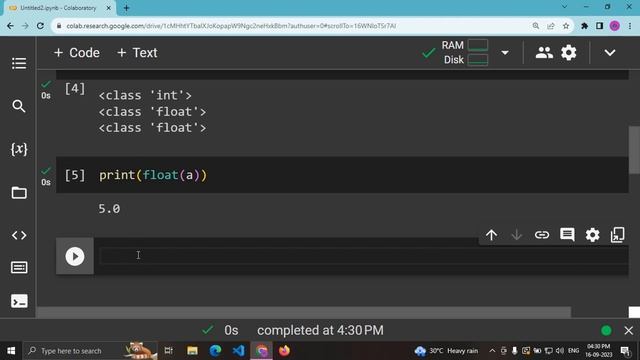Open tab search dropdown chevron

pos(564,7)
